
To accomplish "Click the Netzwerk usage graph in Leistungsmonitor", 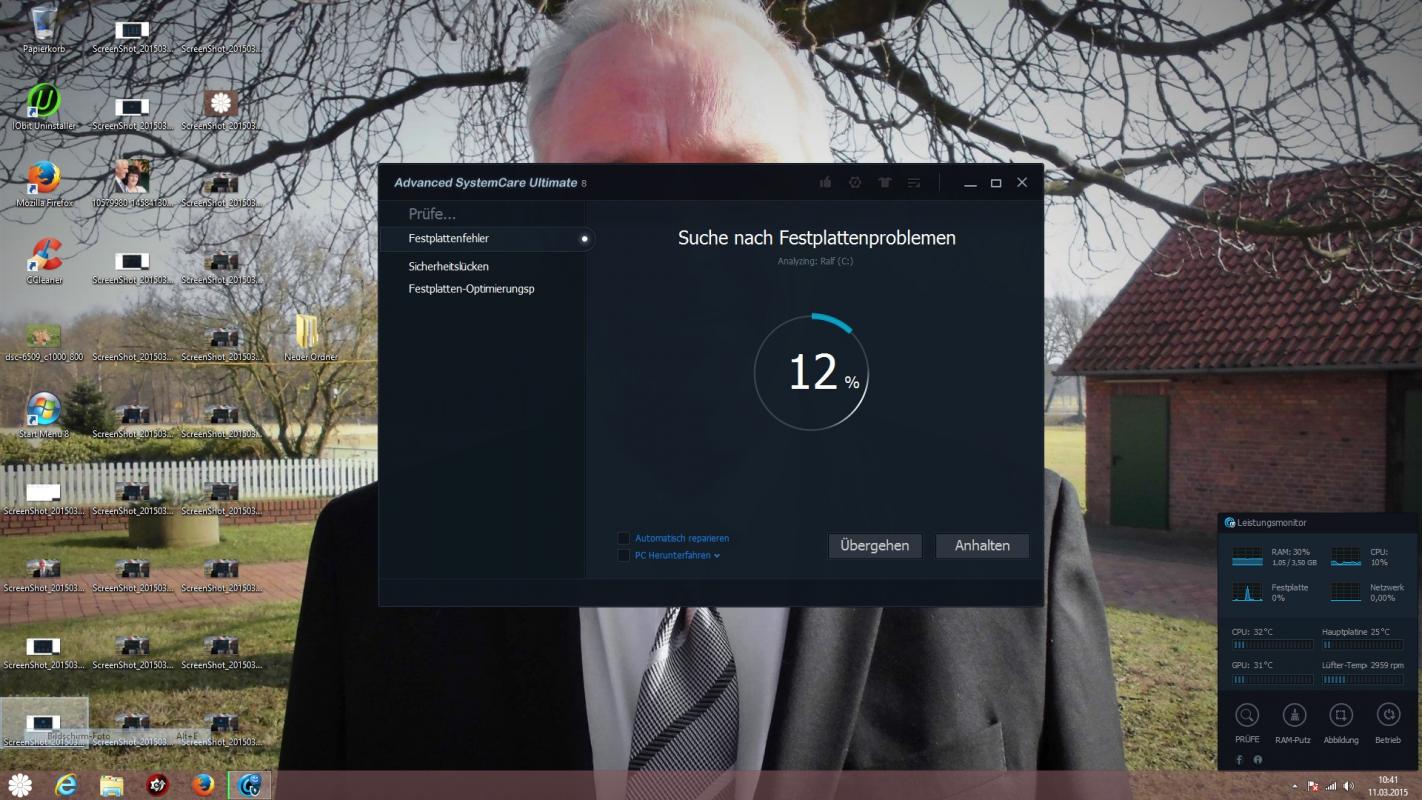I will (x=1346, y=592).
